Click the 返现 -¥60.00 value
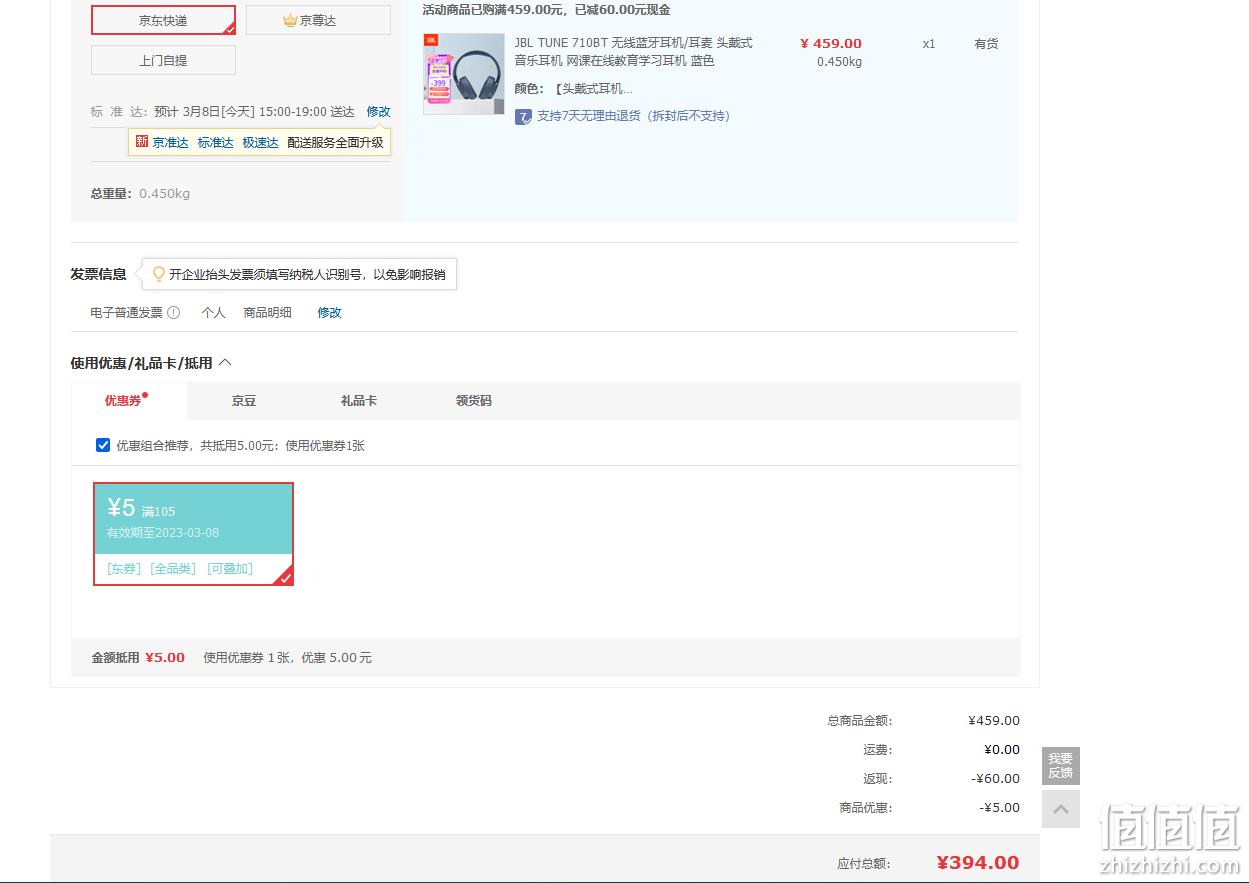 [996, 779]
